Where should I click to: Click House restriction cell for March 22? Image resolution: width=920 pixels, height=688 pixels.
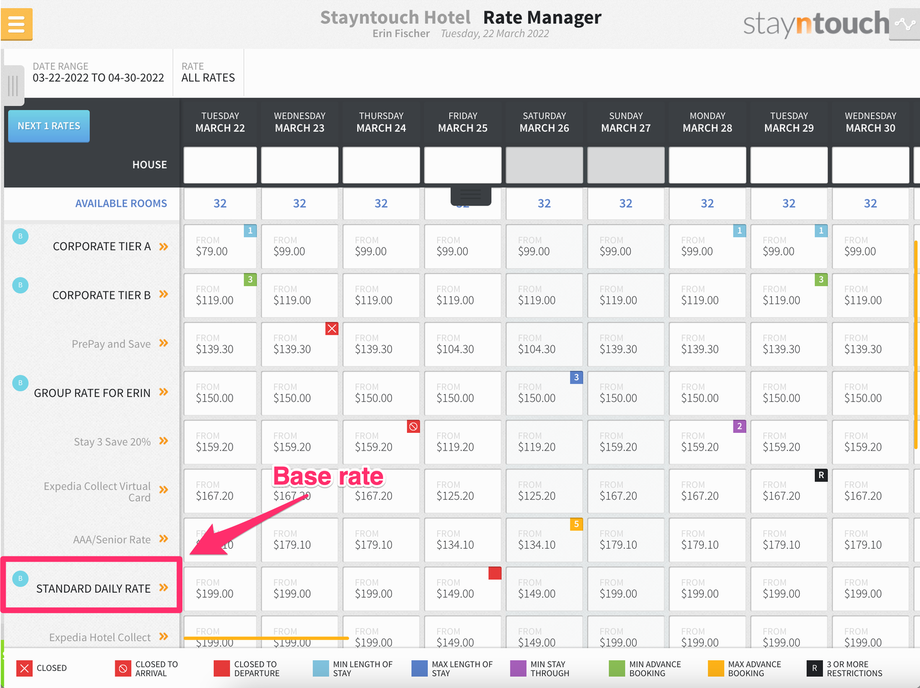pyautogui.click(x=220, y=165)
